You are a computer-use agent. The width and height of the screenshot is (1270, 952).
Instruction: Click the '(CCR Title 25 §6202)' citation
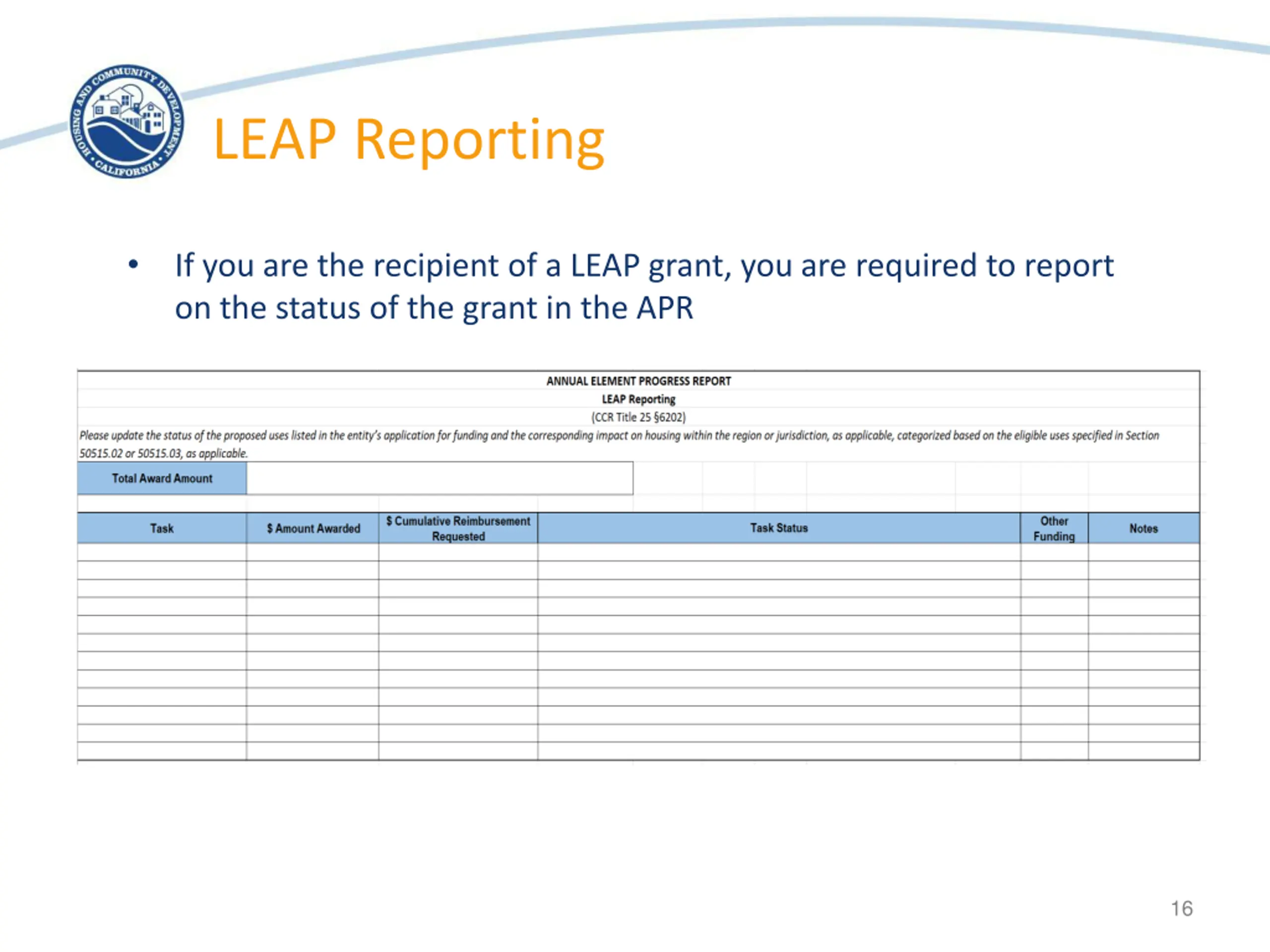638,417
